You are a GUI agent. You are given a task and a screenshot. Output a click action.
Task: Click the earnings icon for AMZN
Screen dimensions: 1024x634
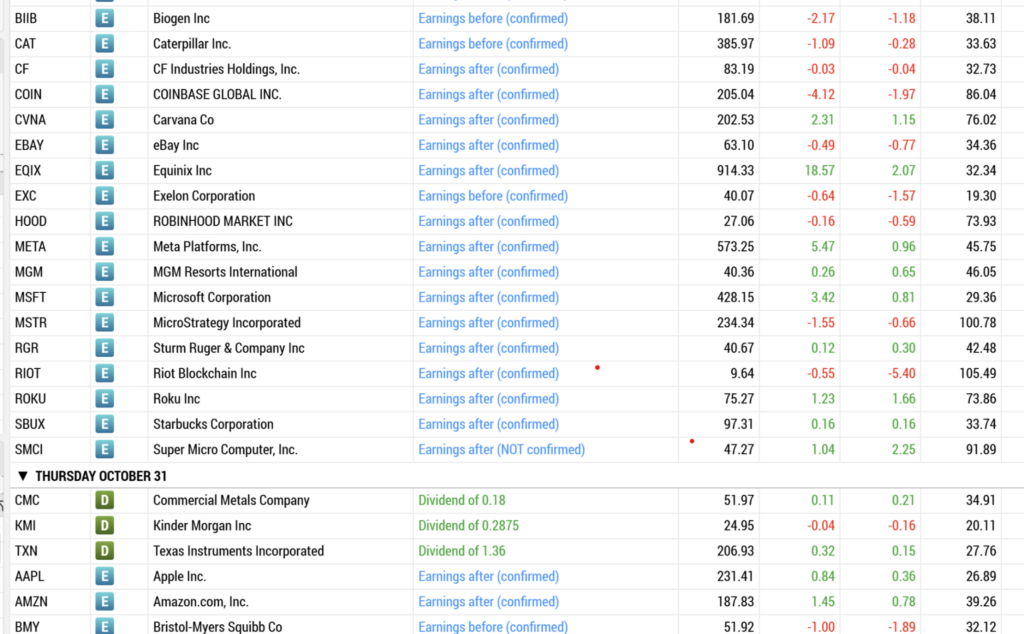[104, 602]
